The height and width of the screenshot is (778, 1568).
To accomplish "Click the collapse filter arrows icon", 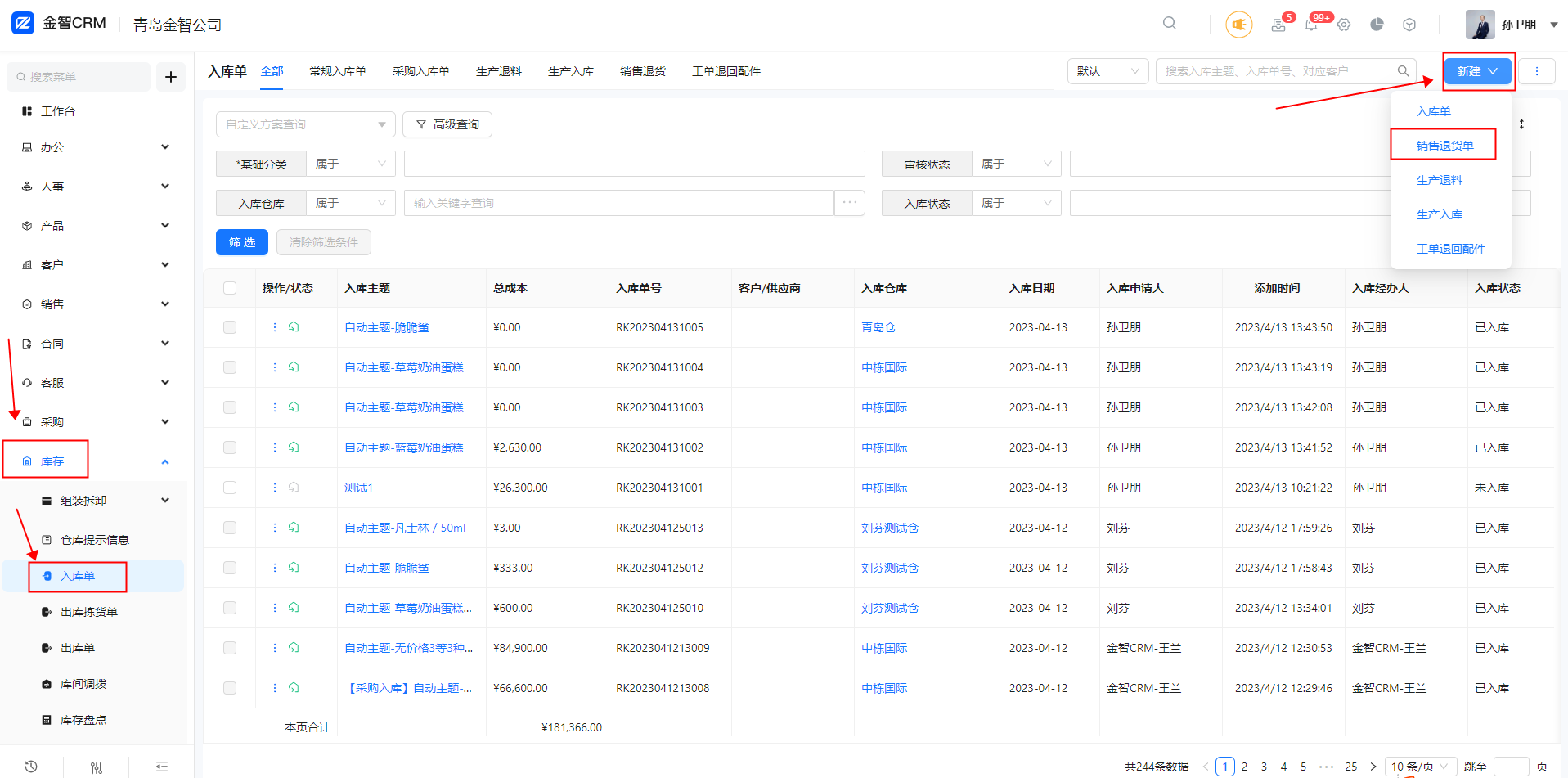I will [x=1521, y=124].
